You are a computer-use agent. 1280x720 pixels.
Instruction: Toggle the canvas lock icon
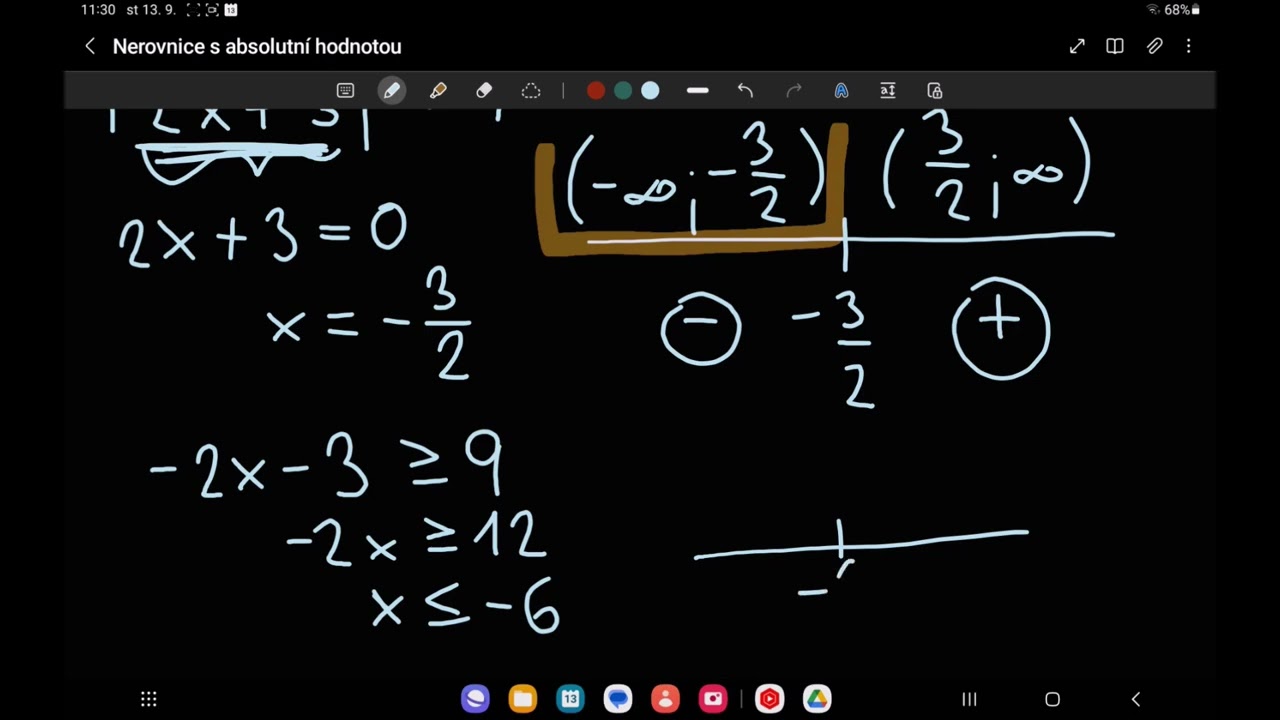coord(935,91)
